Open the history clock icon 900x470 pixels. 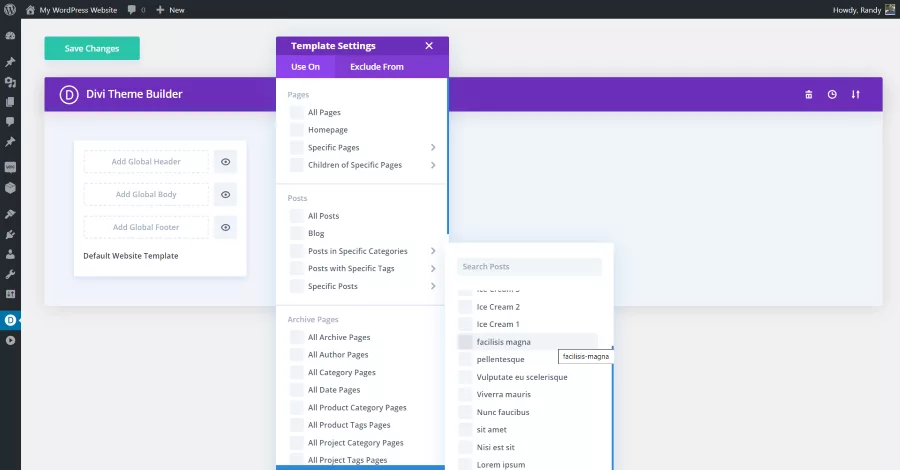[x=832, y=95]
